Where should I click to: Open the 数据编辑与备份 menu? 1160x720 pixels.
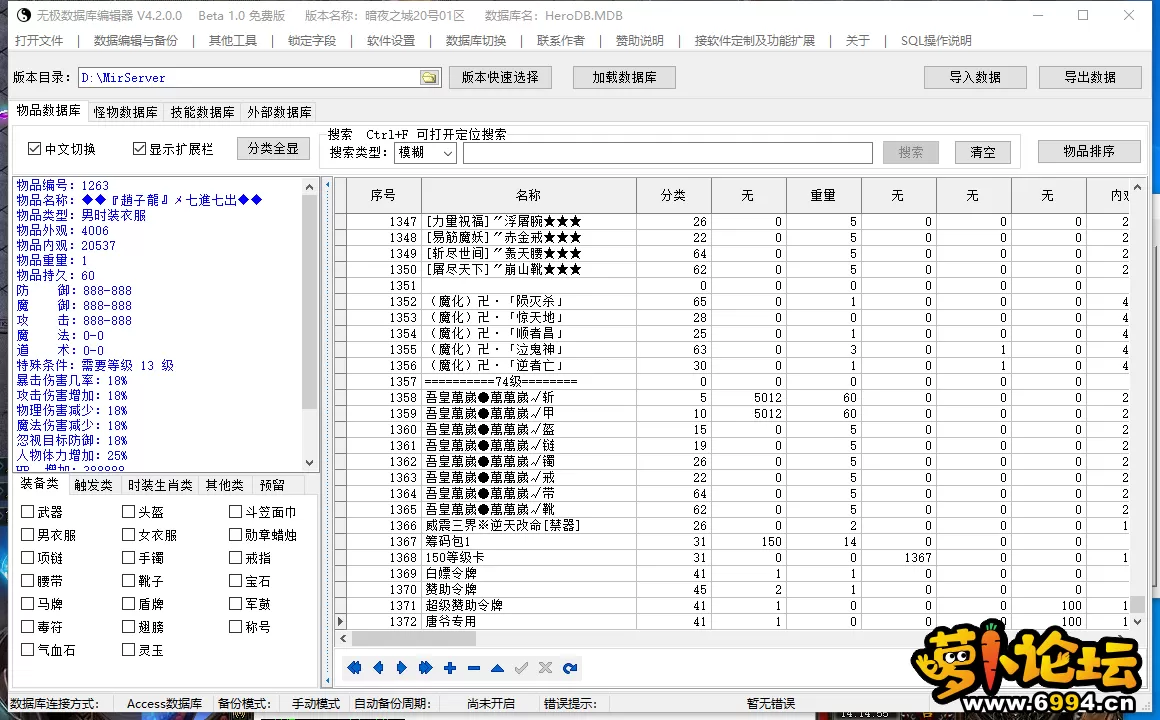[135, 41]
